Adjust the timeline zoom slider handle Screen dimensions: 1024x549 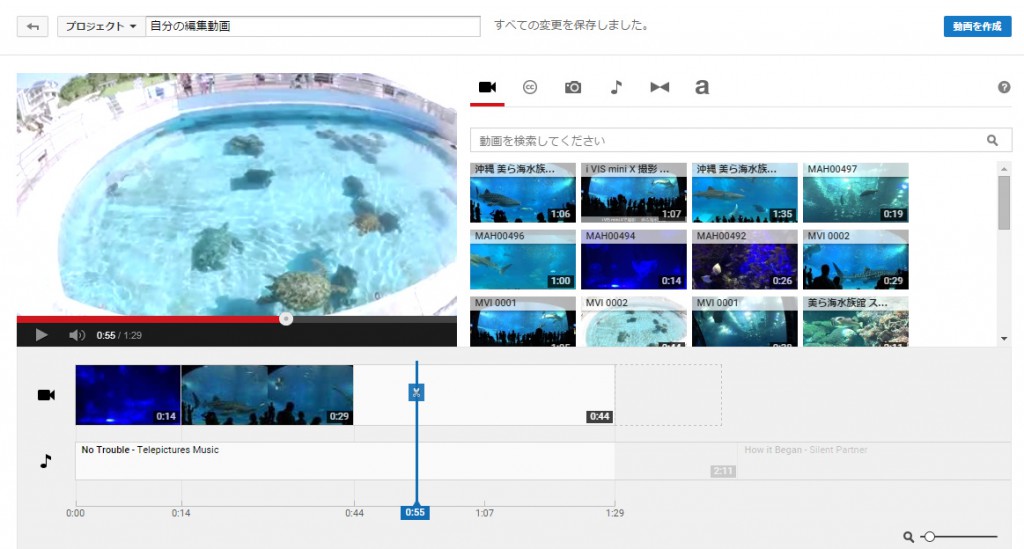tap(929, 537)
